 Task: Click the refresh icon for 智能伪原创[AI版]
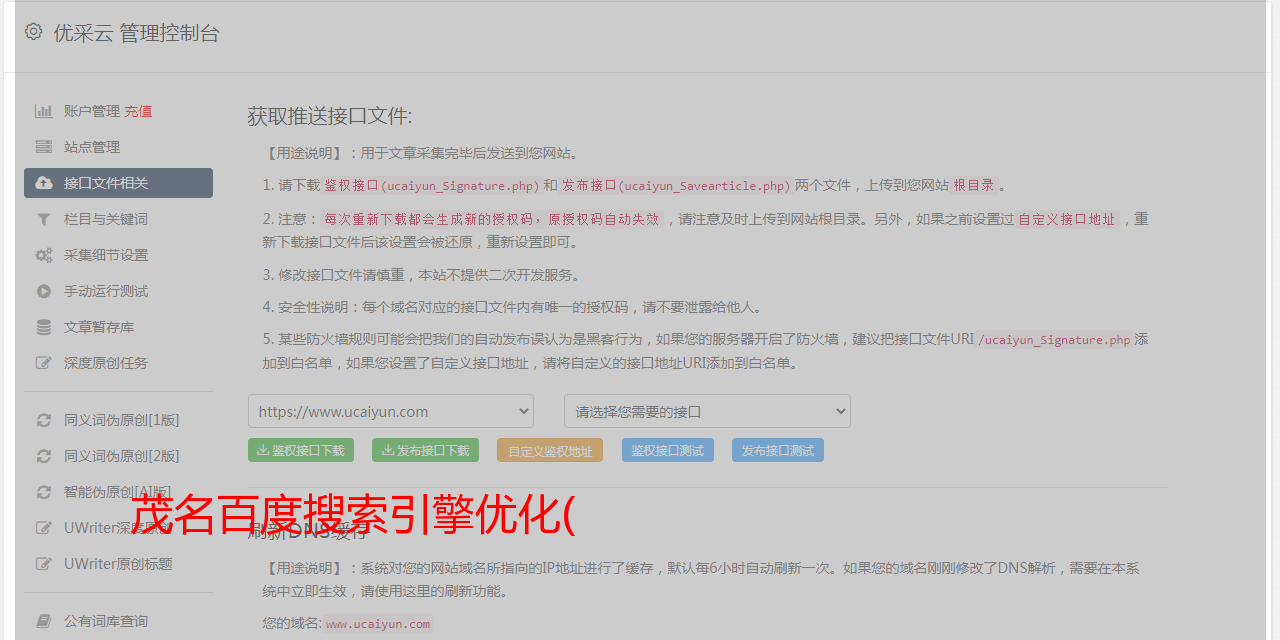click(44, 492)
